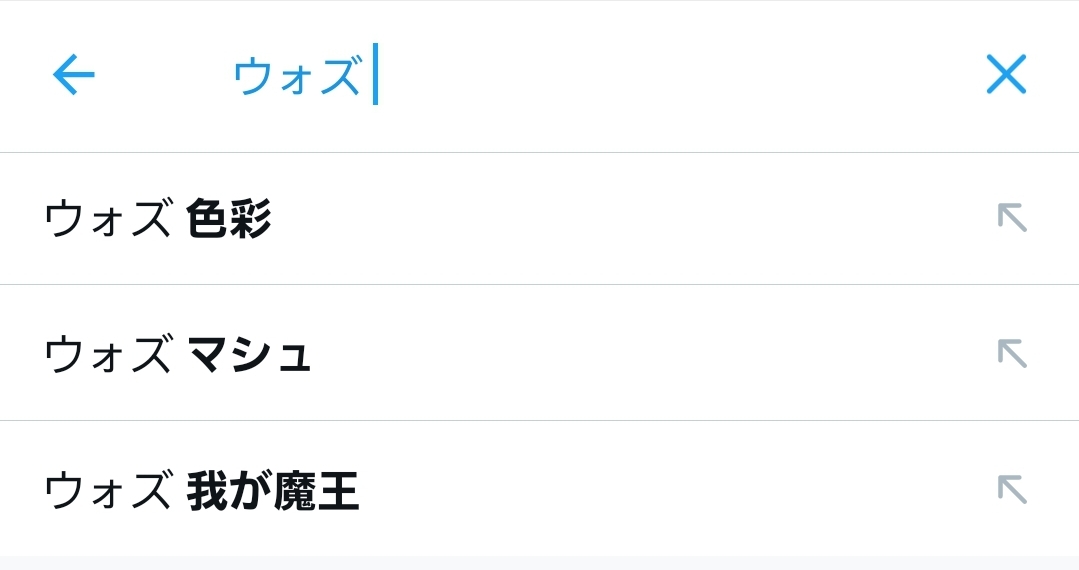The width and height of the screenshot is (1079, 570).
Task: Tap the ウォズ prefix in the 我が魔王 row
Action: click(x=108, y=491)
